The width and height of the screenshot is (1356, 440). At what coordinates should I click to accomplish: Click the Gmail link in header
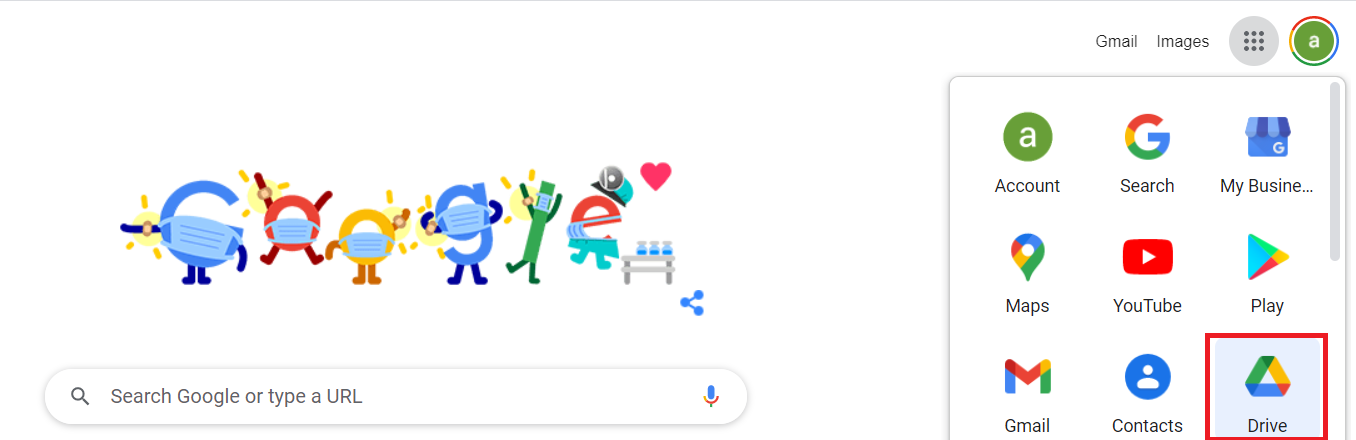1116,42
